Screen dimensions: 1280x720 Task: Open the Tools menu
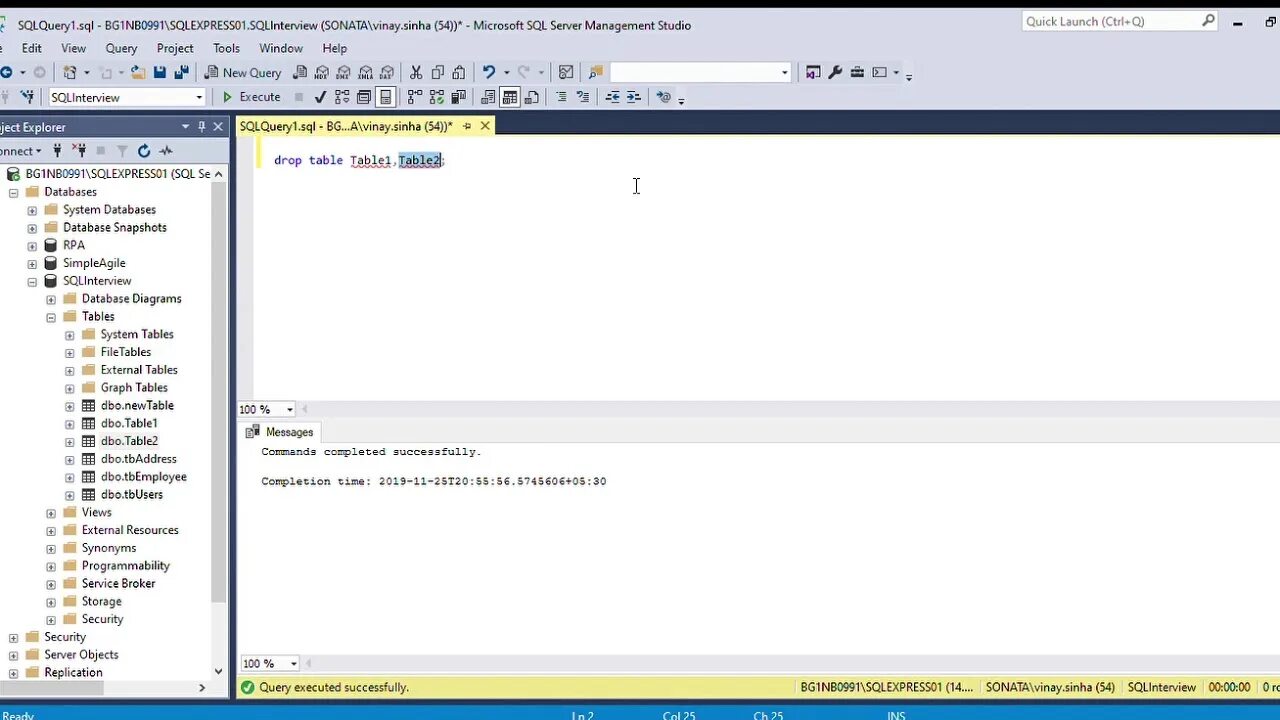(226, 48)
